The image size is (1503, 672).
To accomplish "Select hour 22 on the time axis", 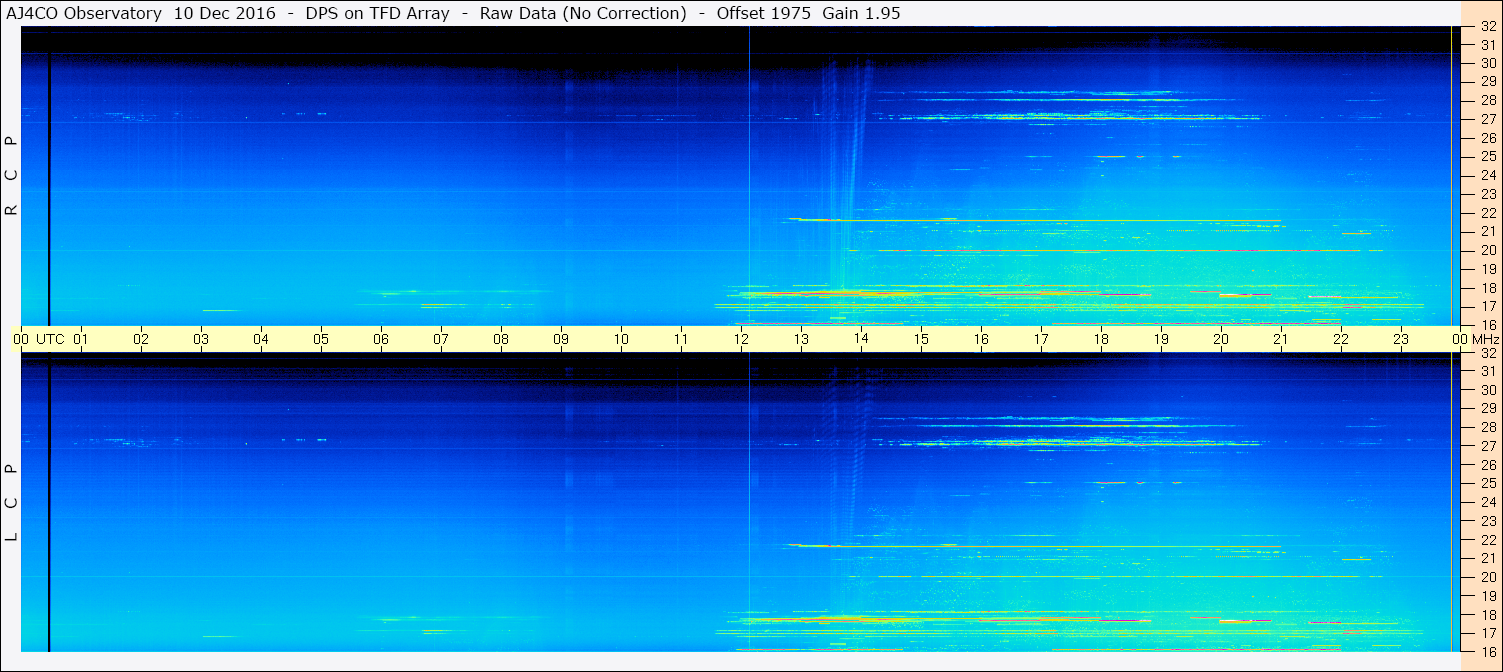I will (1341, 339).
